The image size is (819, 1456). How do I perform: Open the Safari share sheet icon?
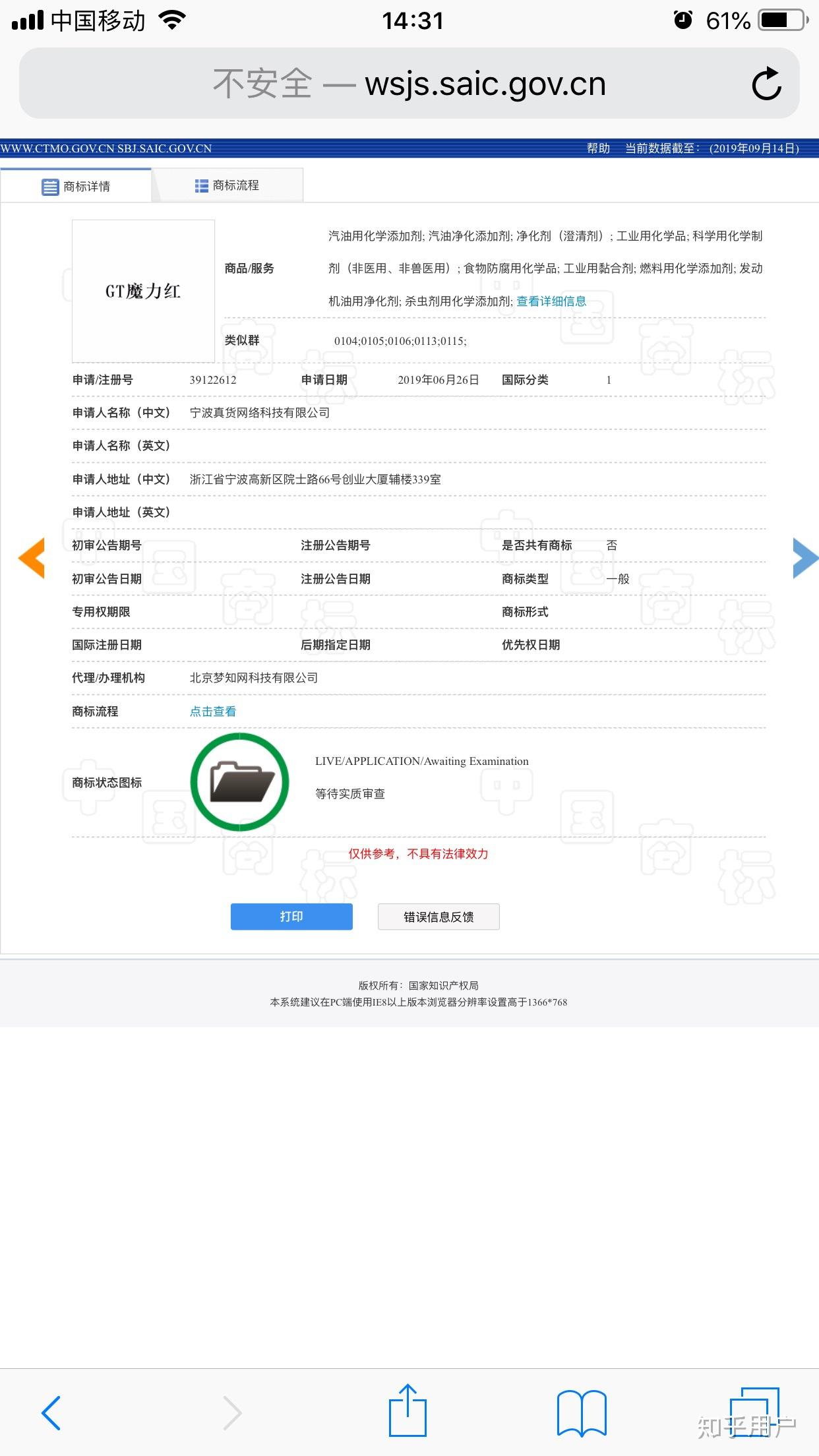point(408,1410)
